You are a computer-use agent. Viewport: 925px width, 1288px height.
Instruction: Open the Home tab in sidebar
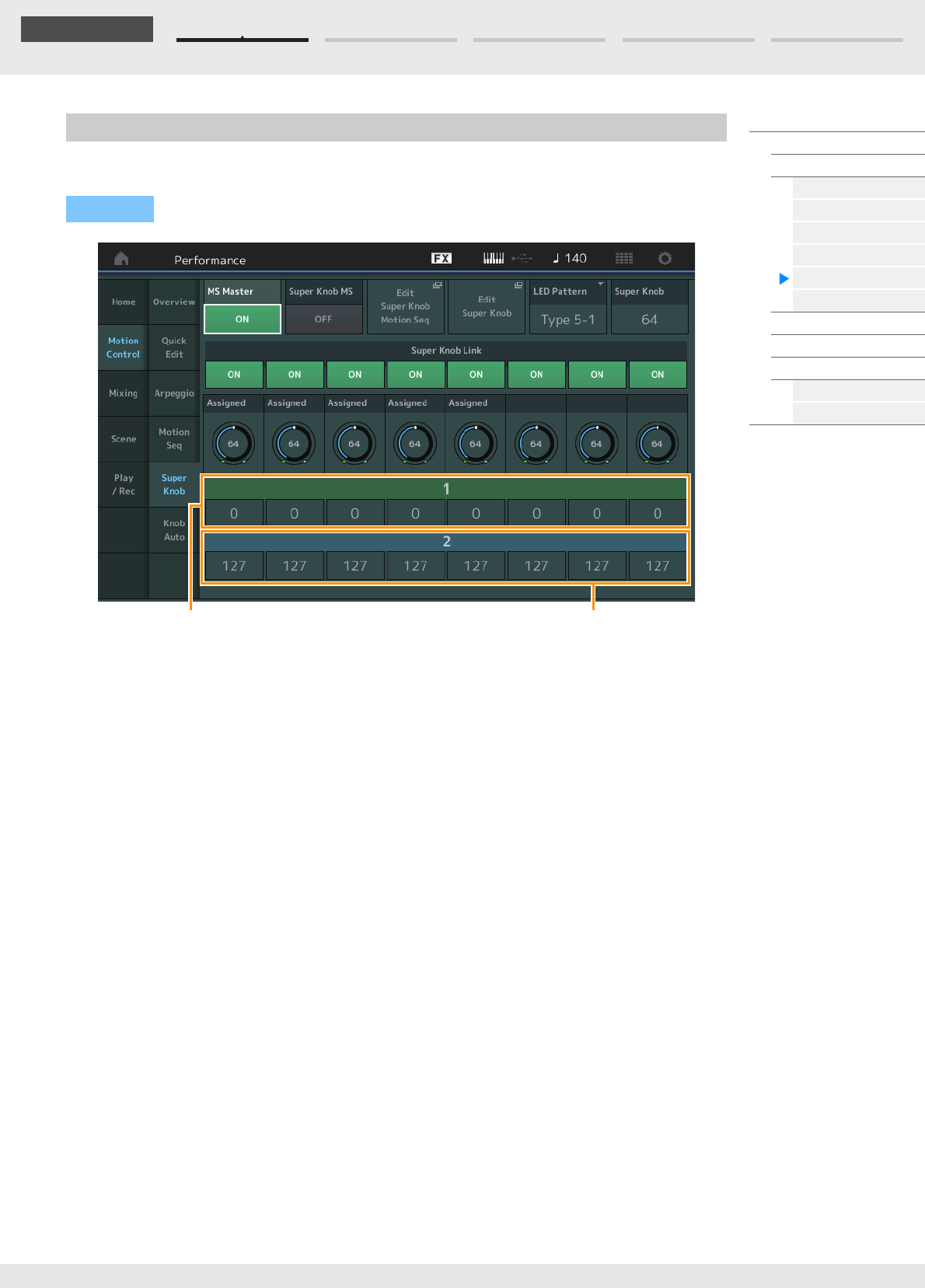click(x=124, y=302)
